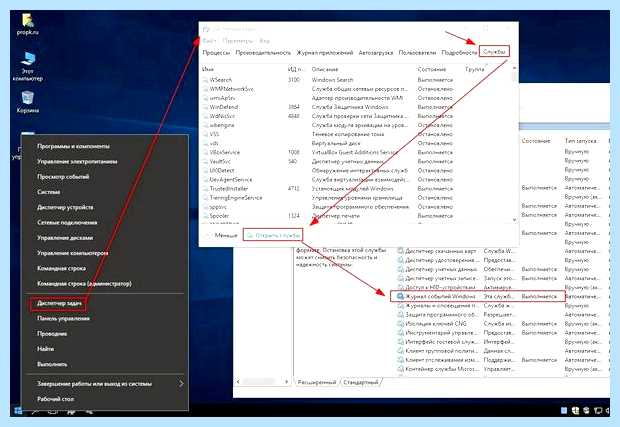Select Управление компьютером menu entry
Screen dimensions: 620x427
(72, 253)
